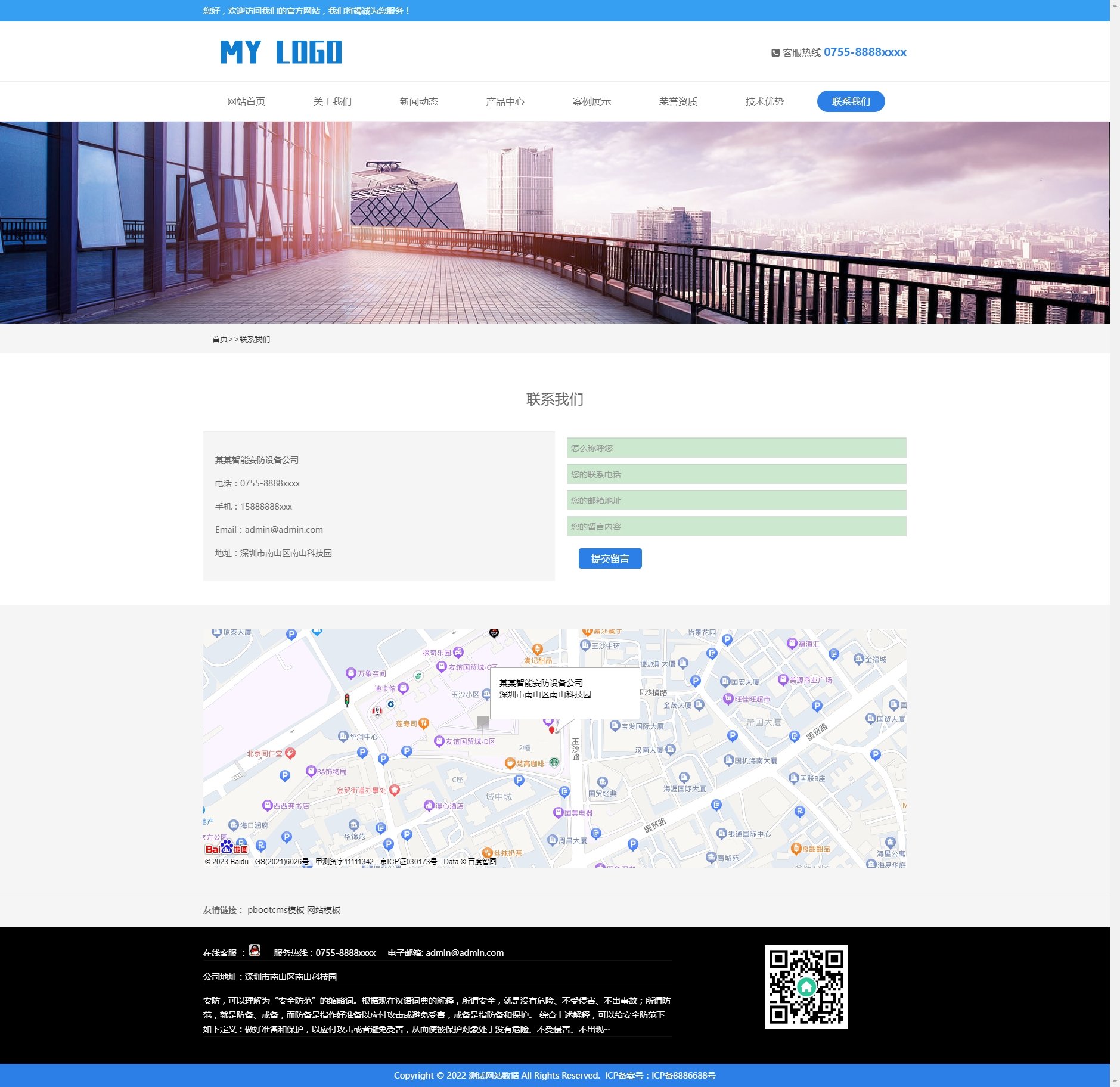This screenshot has width=1120, height=1087.
Task: Click the QR code image in footer
Action: pos(806,987)
